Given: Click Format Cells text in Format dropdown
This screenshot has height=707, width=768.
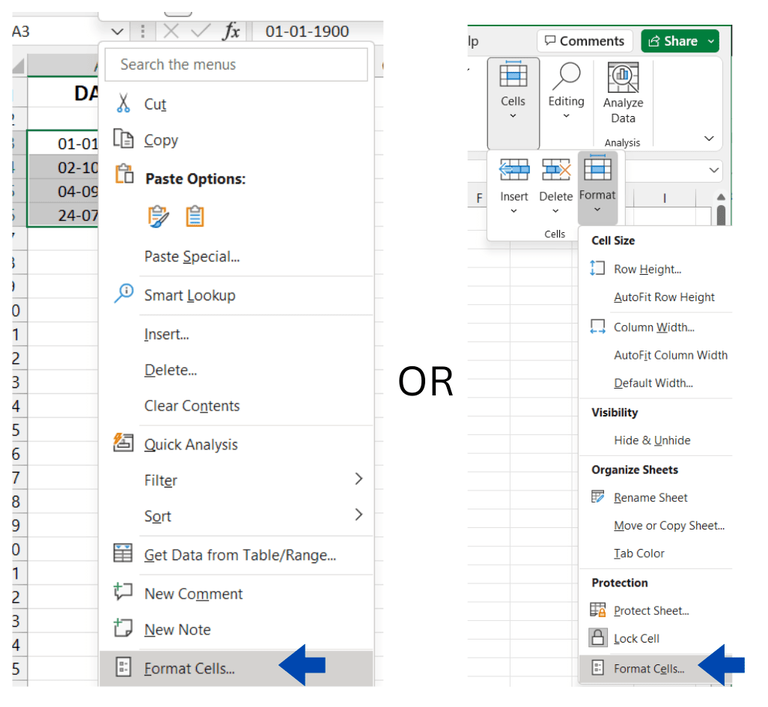Looking at the screenshot, I should (x=649, y=668).
